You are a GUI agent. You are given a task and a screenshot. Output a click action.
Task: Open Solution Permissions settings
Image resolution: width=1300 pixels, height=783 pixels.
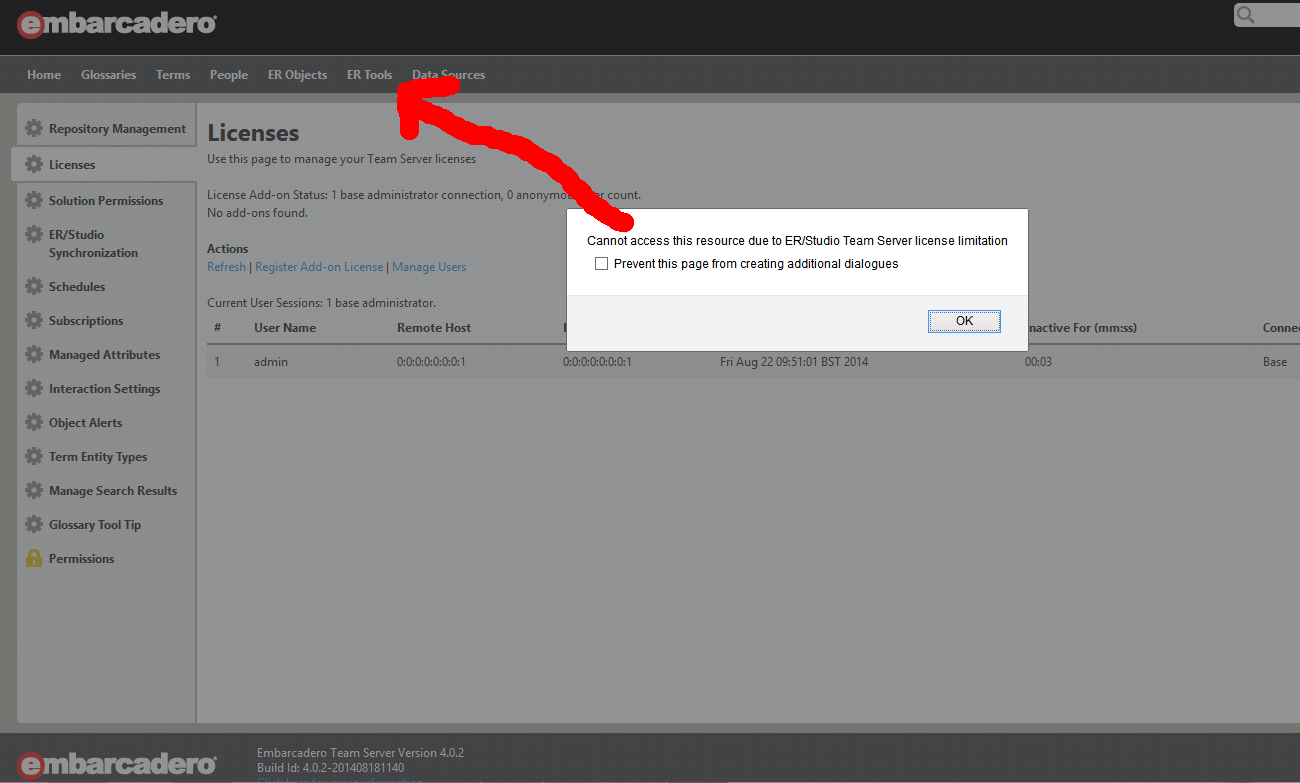(x=106, y=200)
